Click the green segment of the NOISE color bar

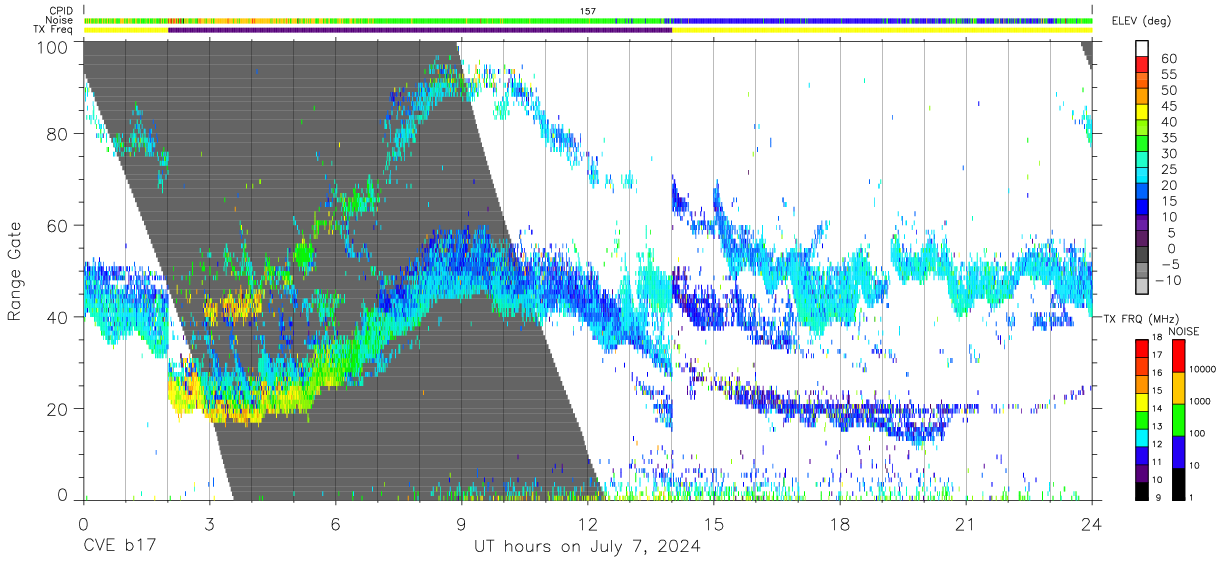point(1178,420)
